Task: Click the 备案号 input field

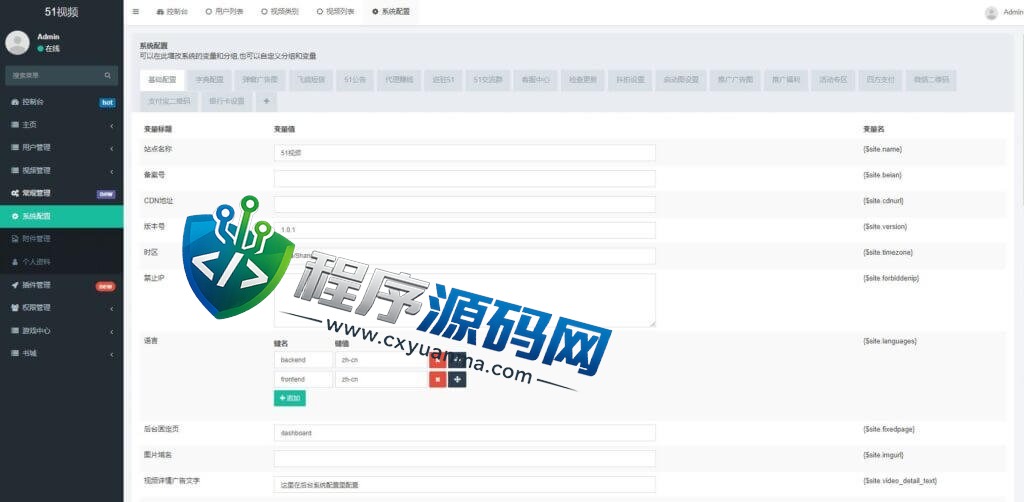Action: tap(464, 178)
